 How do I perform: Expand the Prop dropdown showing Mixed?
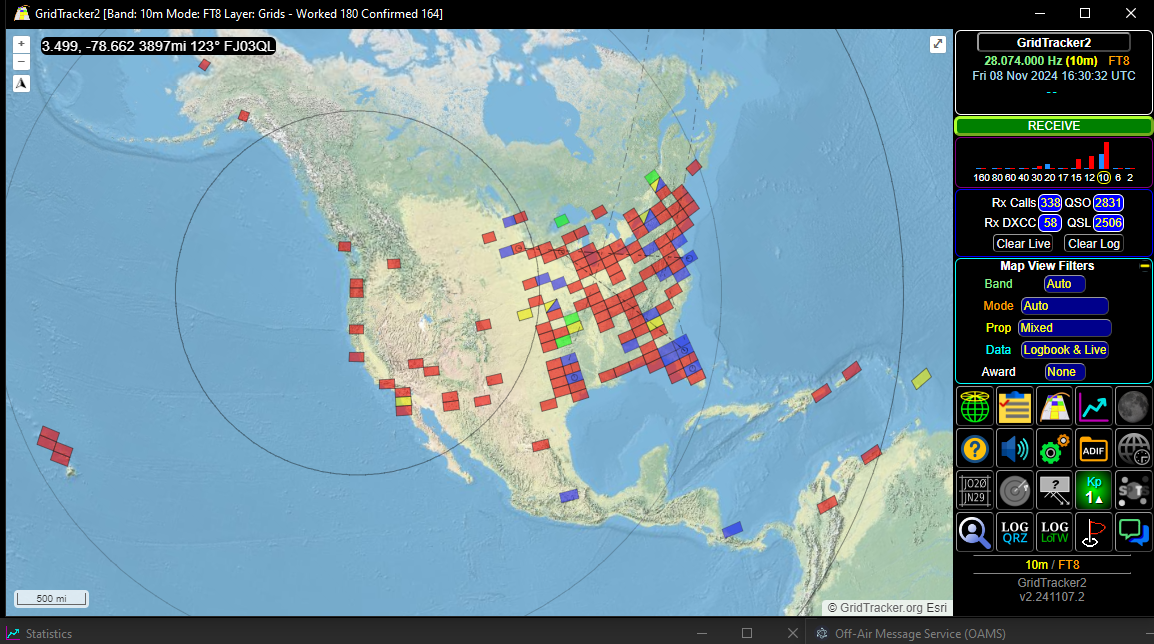click(x=1064, y=328)
